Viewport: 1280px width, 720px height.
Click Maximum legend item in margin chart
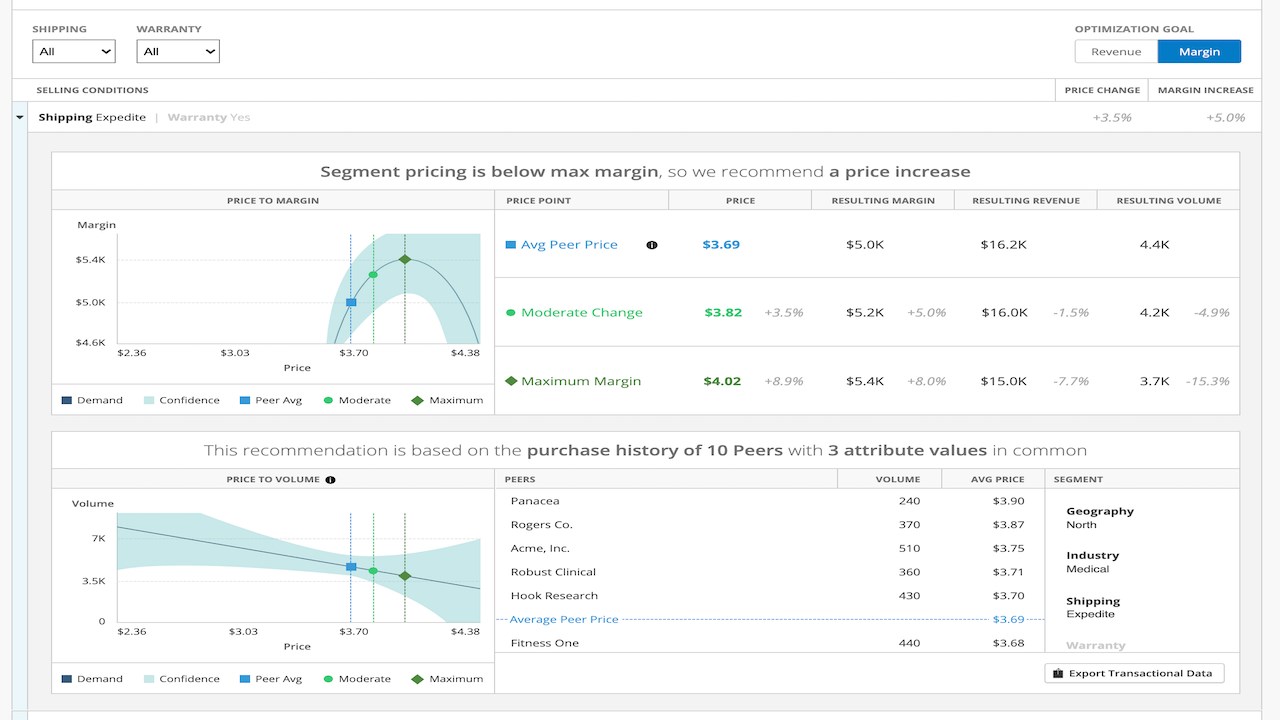[447, 400]
